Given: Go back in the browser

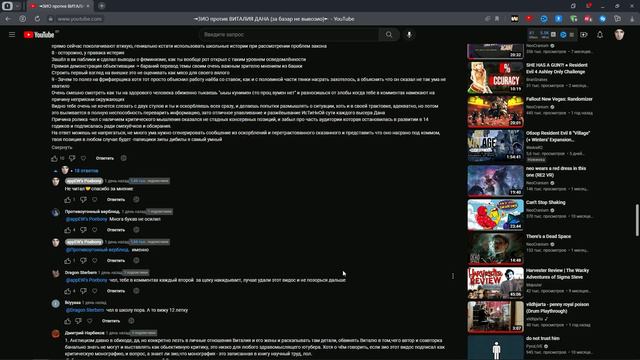Looking at the screenshot, I should pos(8,19).
